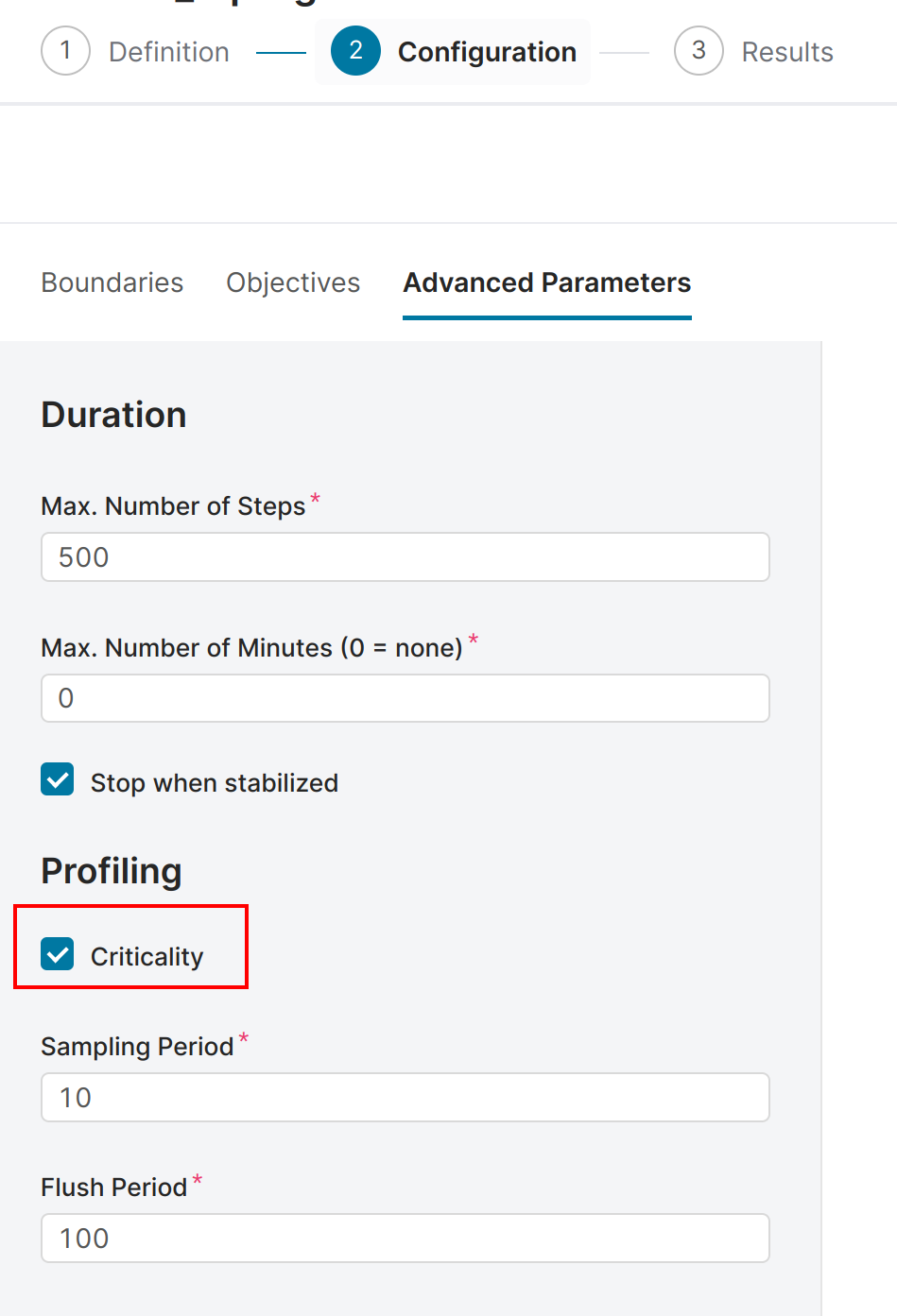Select the Advanced Parameters tab
The height and width of the screenshot is (1316, 897).
click(x=547, y=282)
